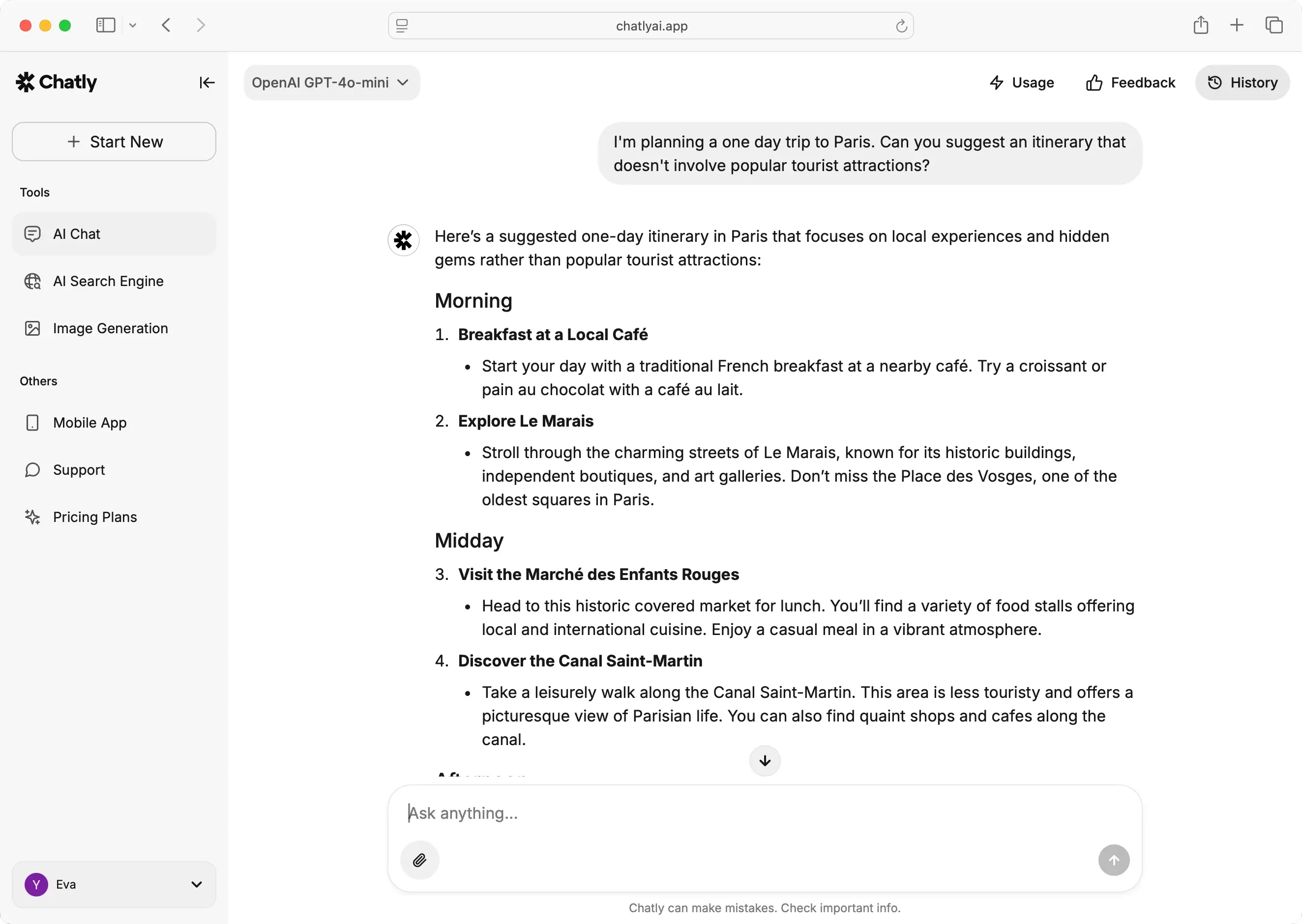View Usage statistics
This screenshot has width=1302, height=924.
pyautogui.click(x=1021, y=83)
